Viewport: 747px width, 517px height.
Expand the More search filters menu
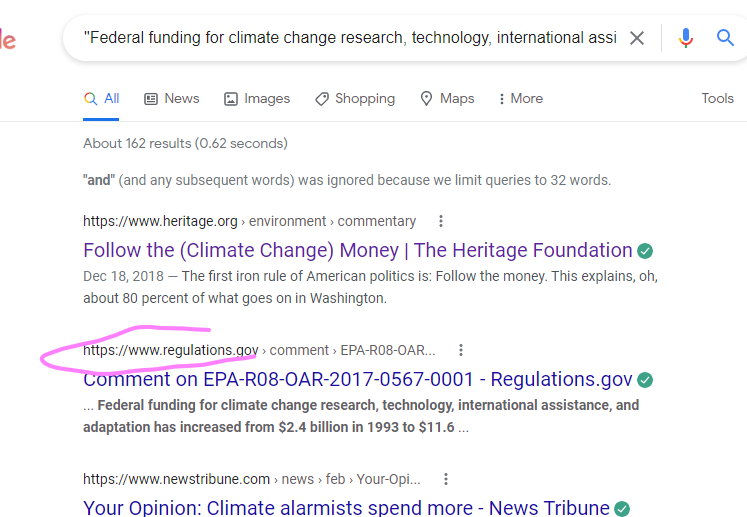(519, 98)
